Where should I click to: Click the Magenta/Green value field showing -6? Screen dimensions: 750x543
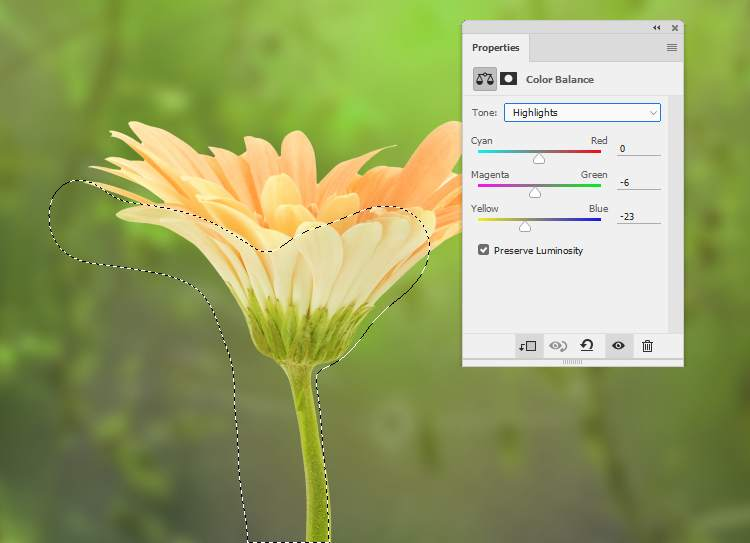639,183
